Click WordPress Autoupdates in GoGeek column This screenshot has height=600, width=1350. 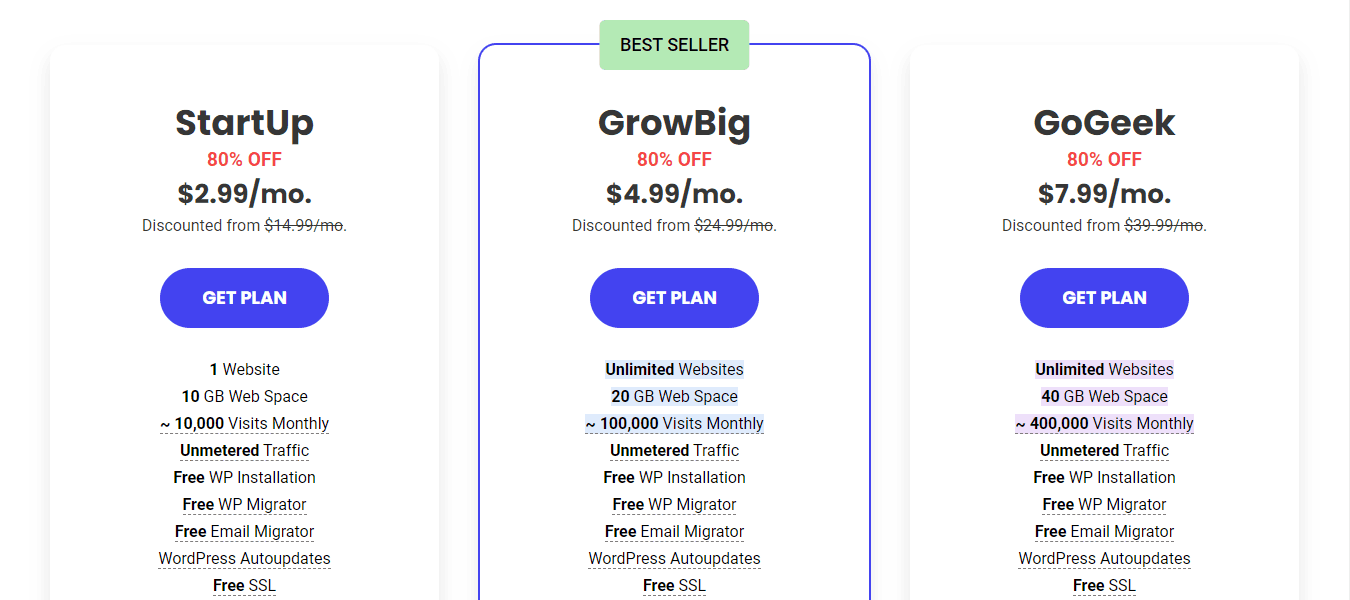1104,559
